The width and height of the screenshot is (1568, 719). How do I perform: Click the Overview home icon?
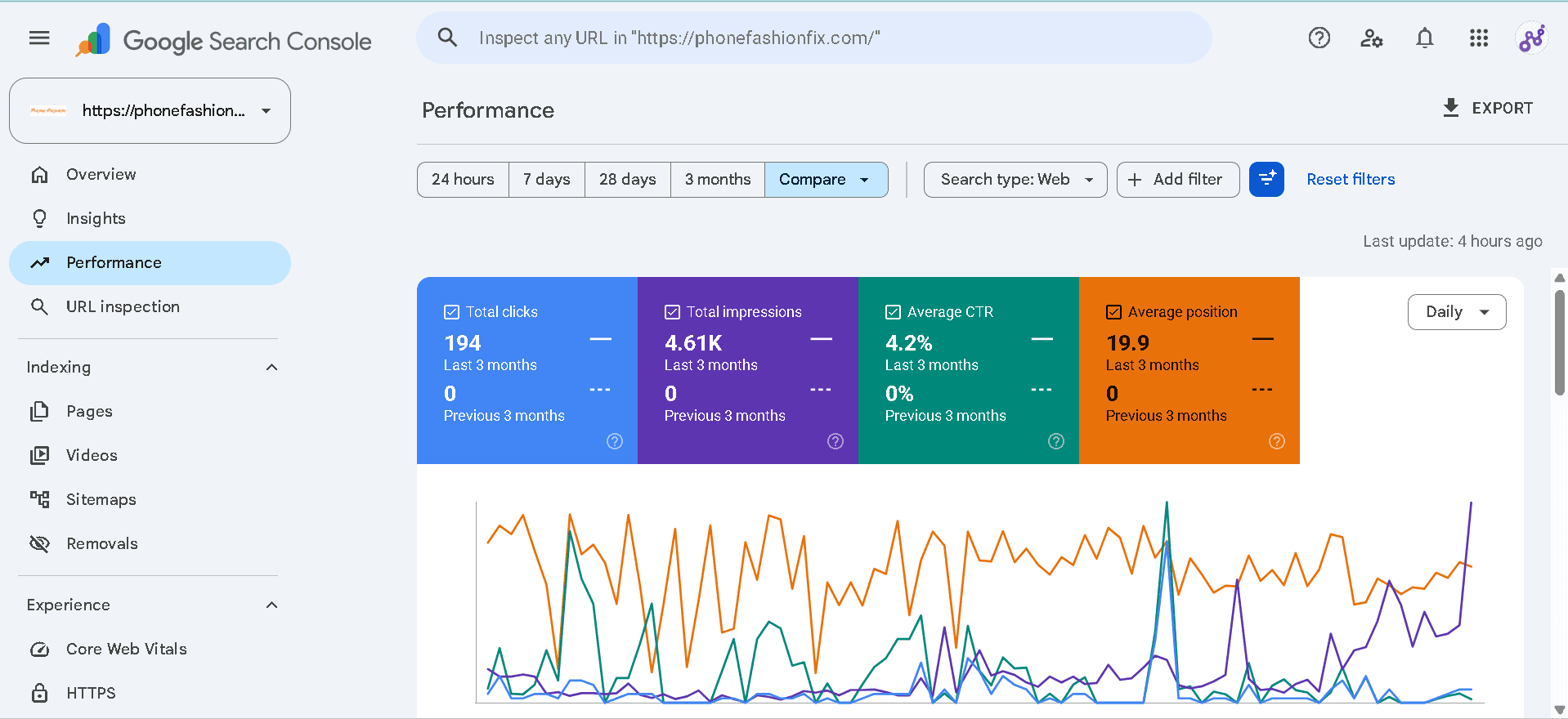click(39, 174)
